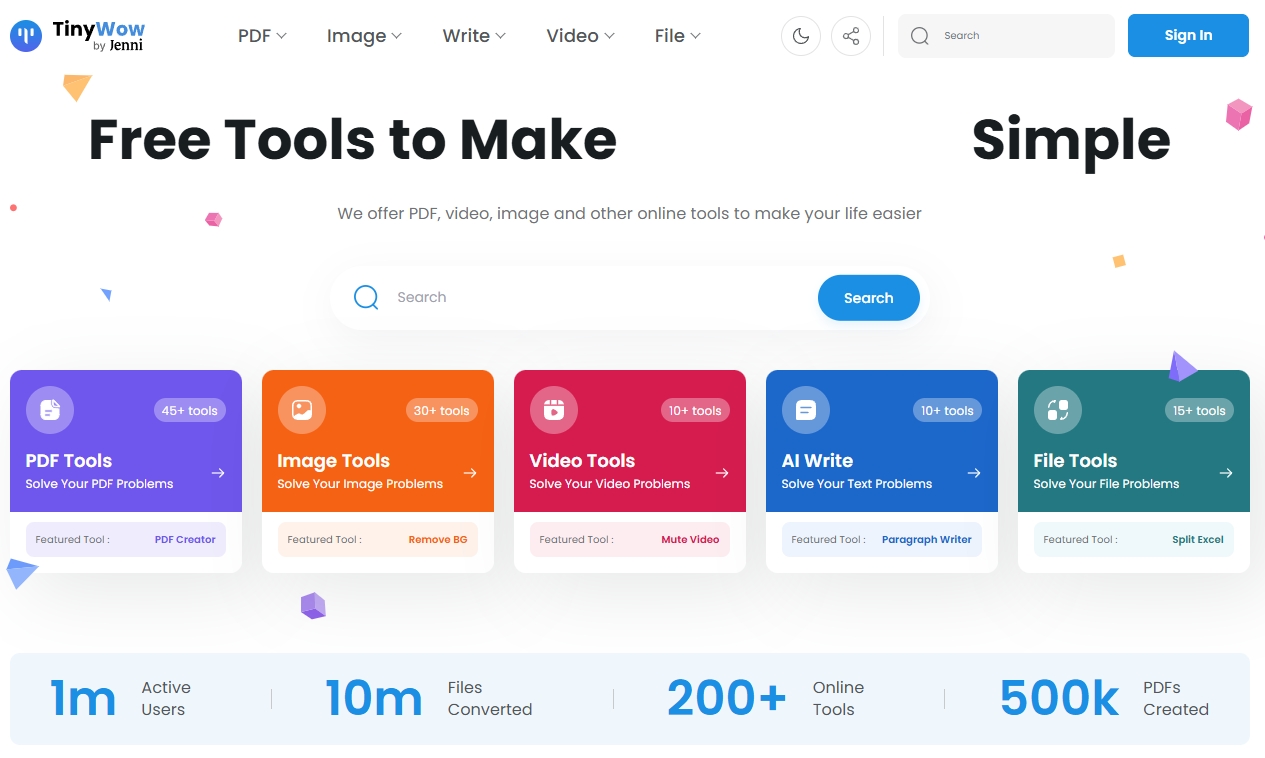The width and height of the screenshot is (1265, 758).
Task: Click the 15+ tools badge
Action: (x=1198, y=410)
